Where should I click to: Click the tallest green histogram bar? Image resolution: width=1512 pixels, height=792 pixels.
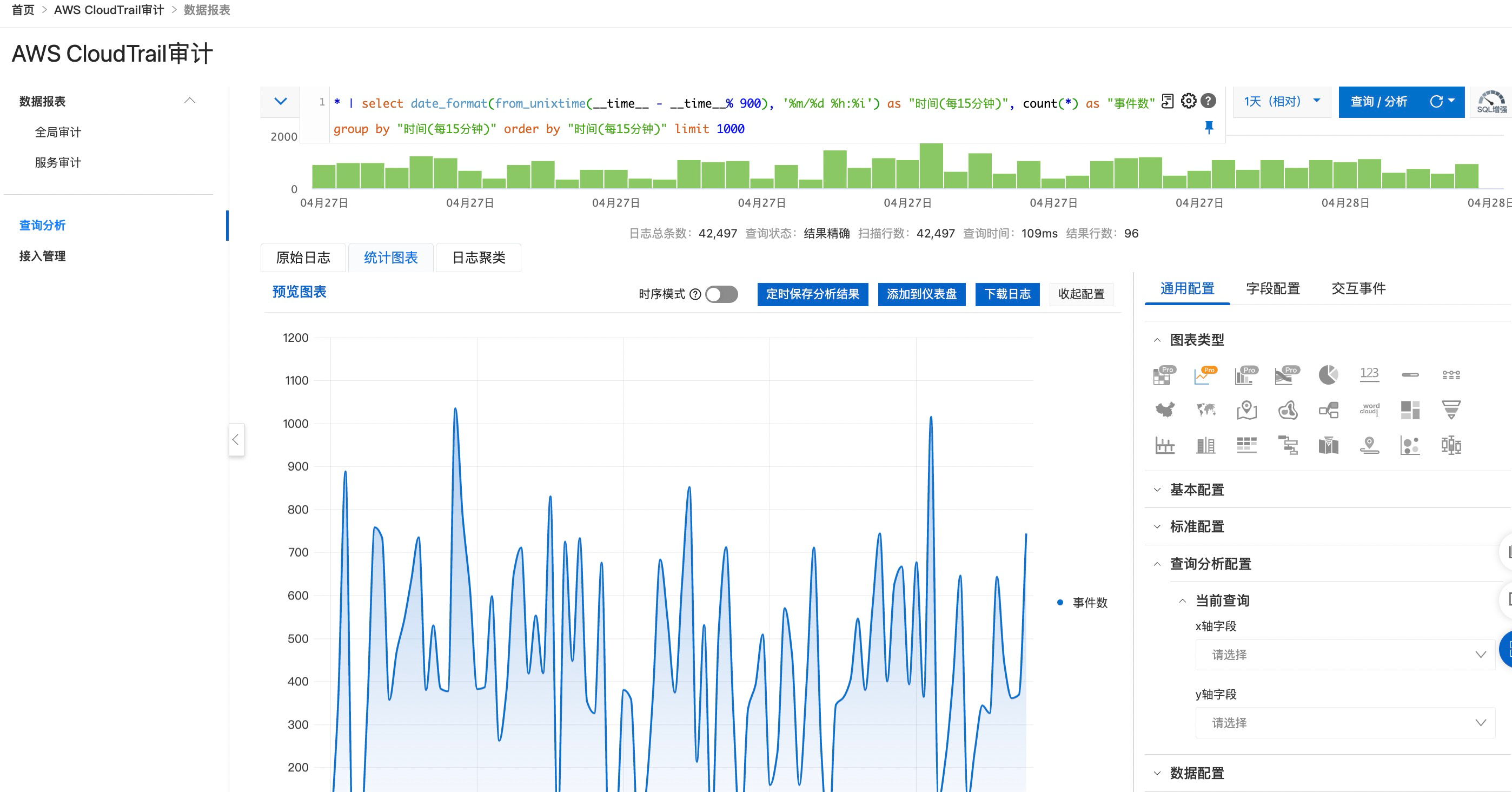click(x=931, y=166)
